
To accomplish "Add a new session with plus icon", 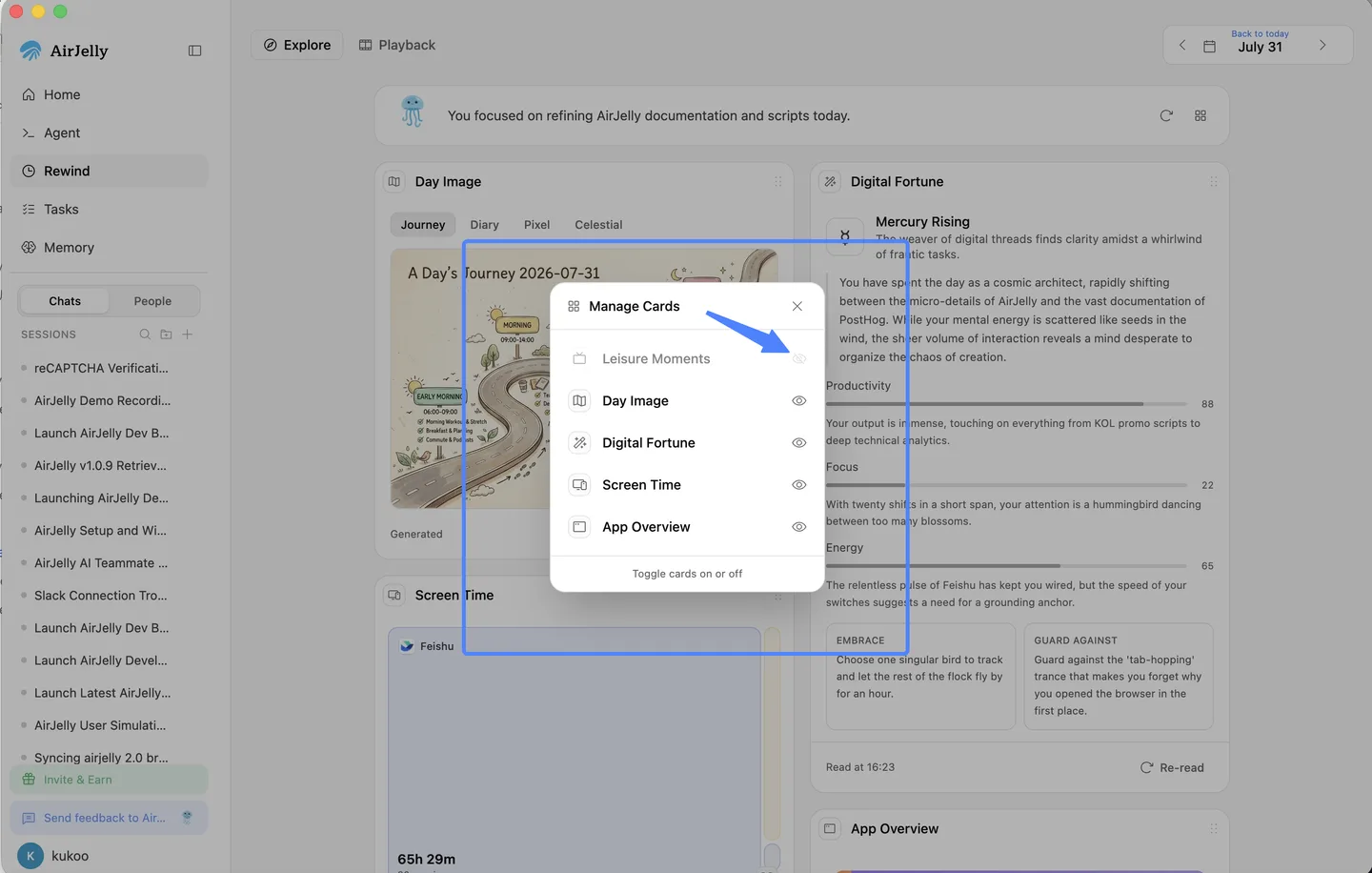I will (188, 335).
